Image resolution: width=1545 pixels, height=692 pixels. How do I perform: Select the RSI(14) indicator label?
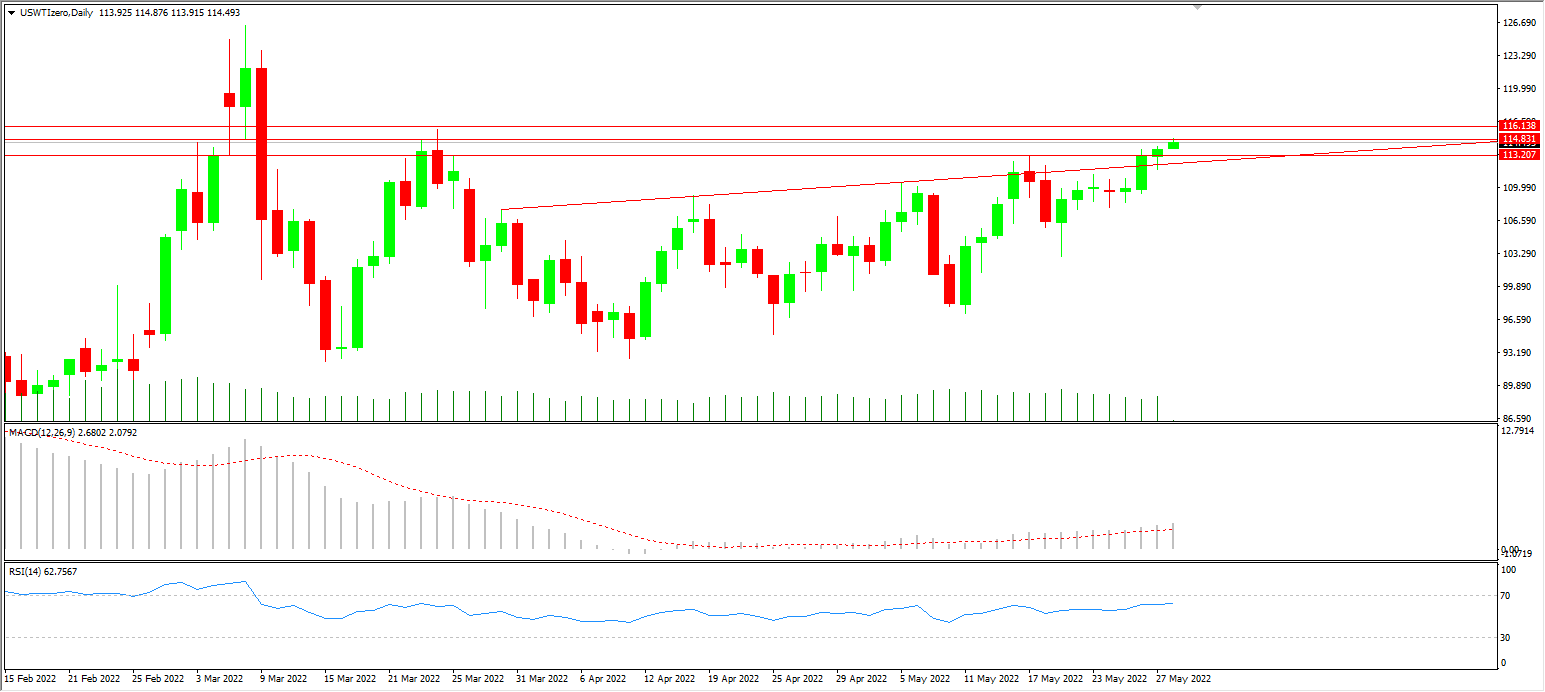point(30,572)
